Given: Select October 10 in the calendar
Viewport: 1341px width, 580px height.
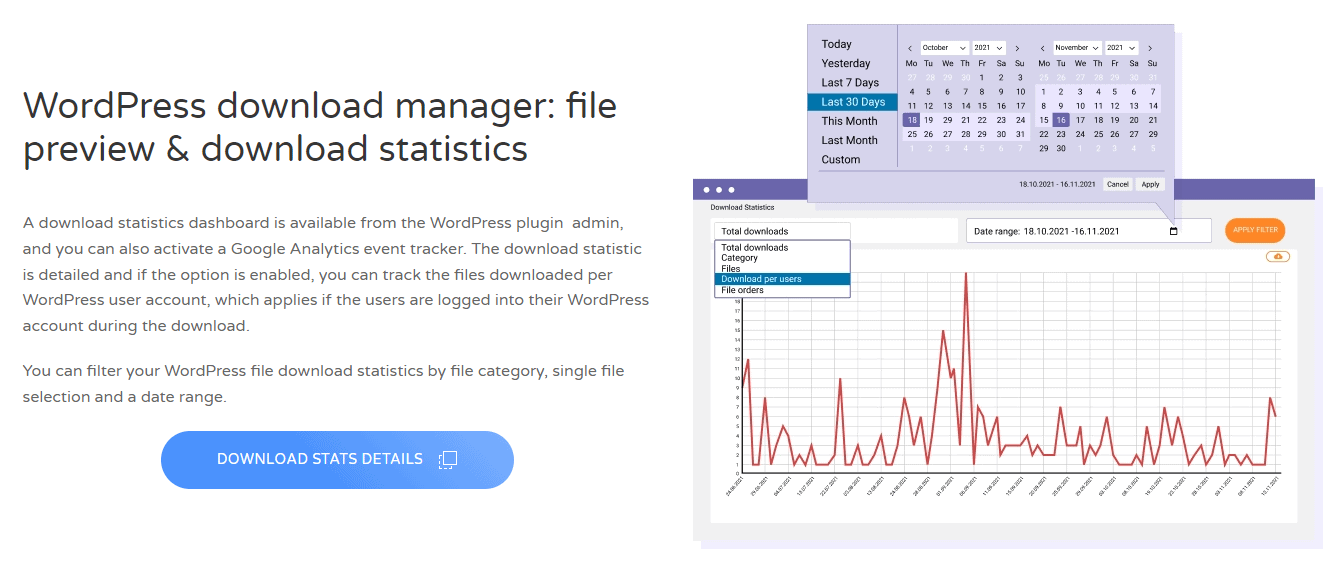Looking at the screenshot, I should (x=1020, y=91).
